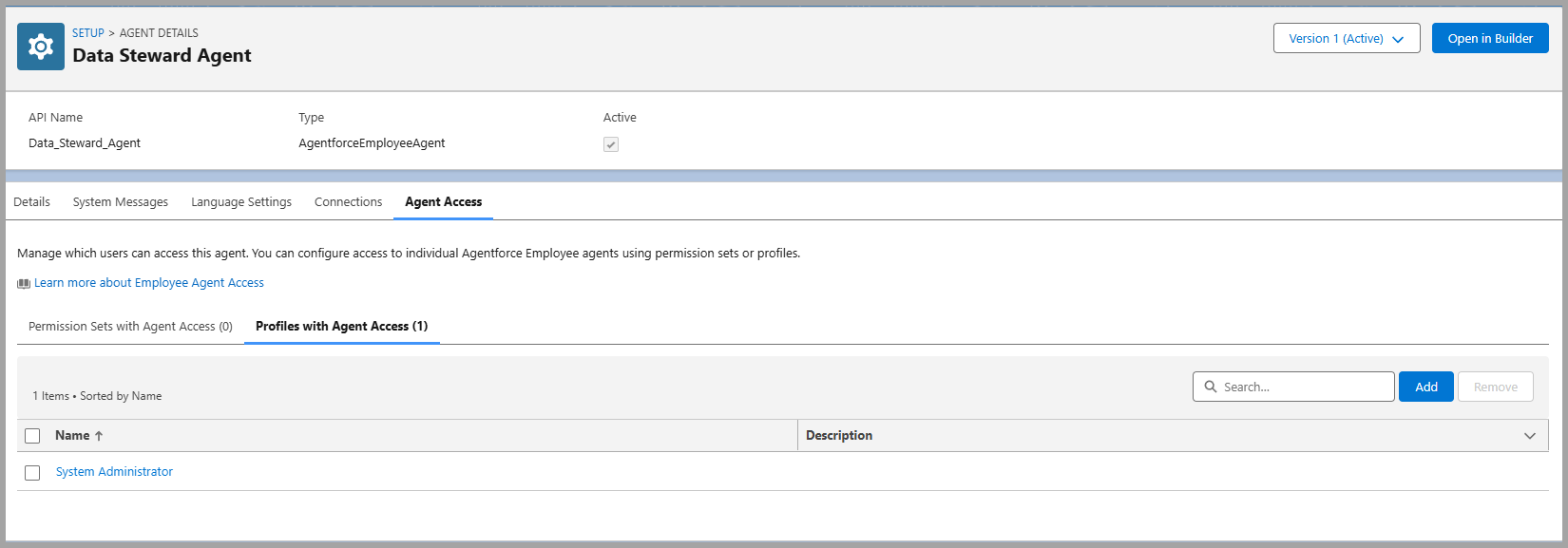Click the Description column header
This screenshot has height=548, width=1568.
click(x=839, y=435)
